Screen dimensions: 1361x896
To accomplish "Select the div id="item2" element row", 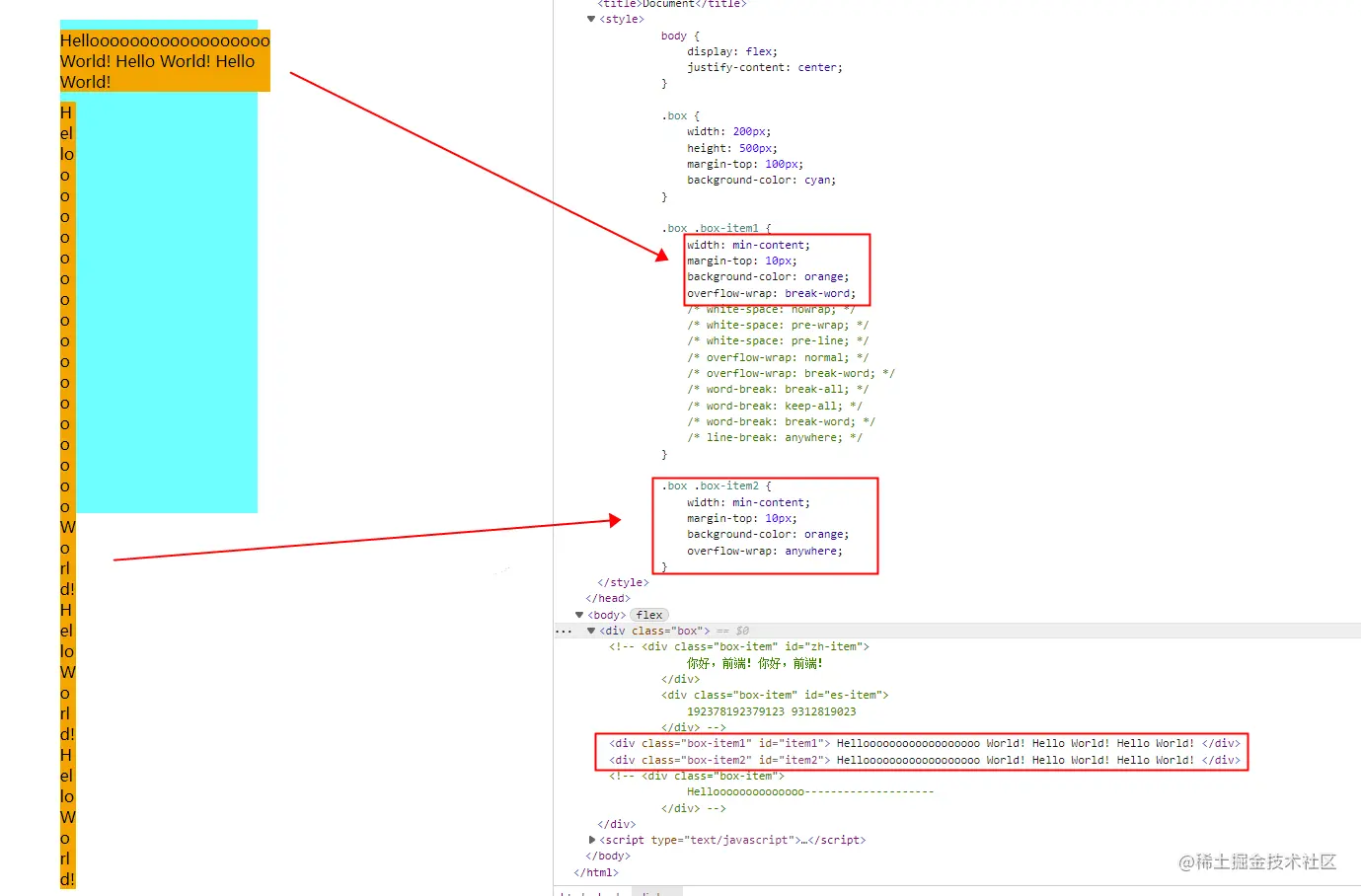I will coord(924,760).
